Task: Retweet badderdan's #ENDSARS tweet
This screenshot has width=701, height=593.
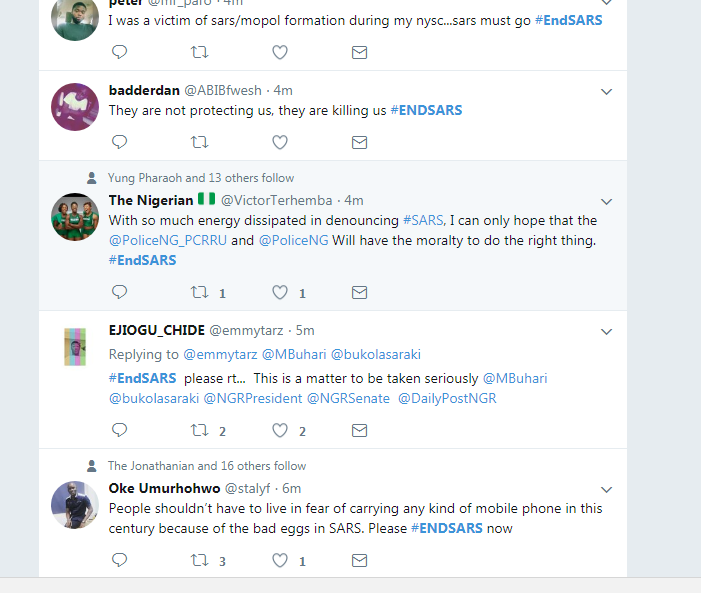Action: 200,142
